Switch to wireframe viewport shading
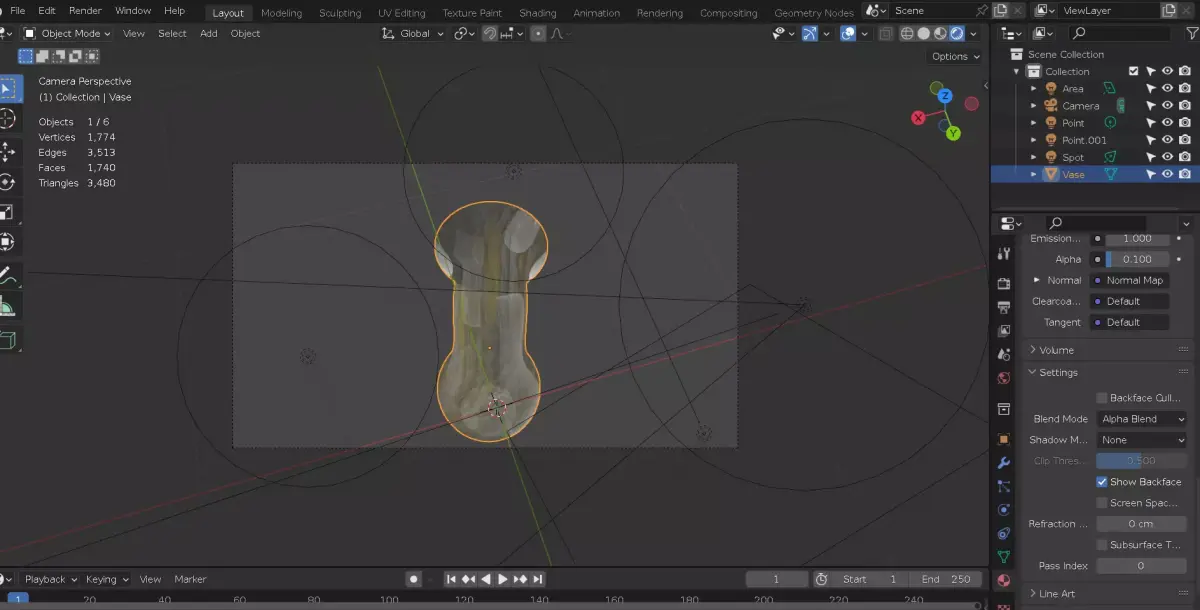This screenshot has height=610, width=1200. click(907, 33)
